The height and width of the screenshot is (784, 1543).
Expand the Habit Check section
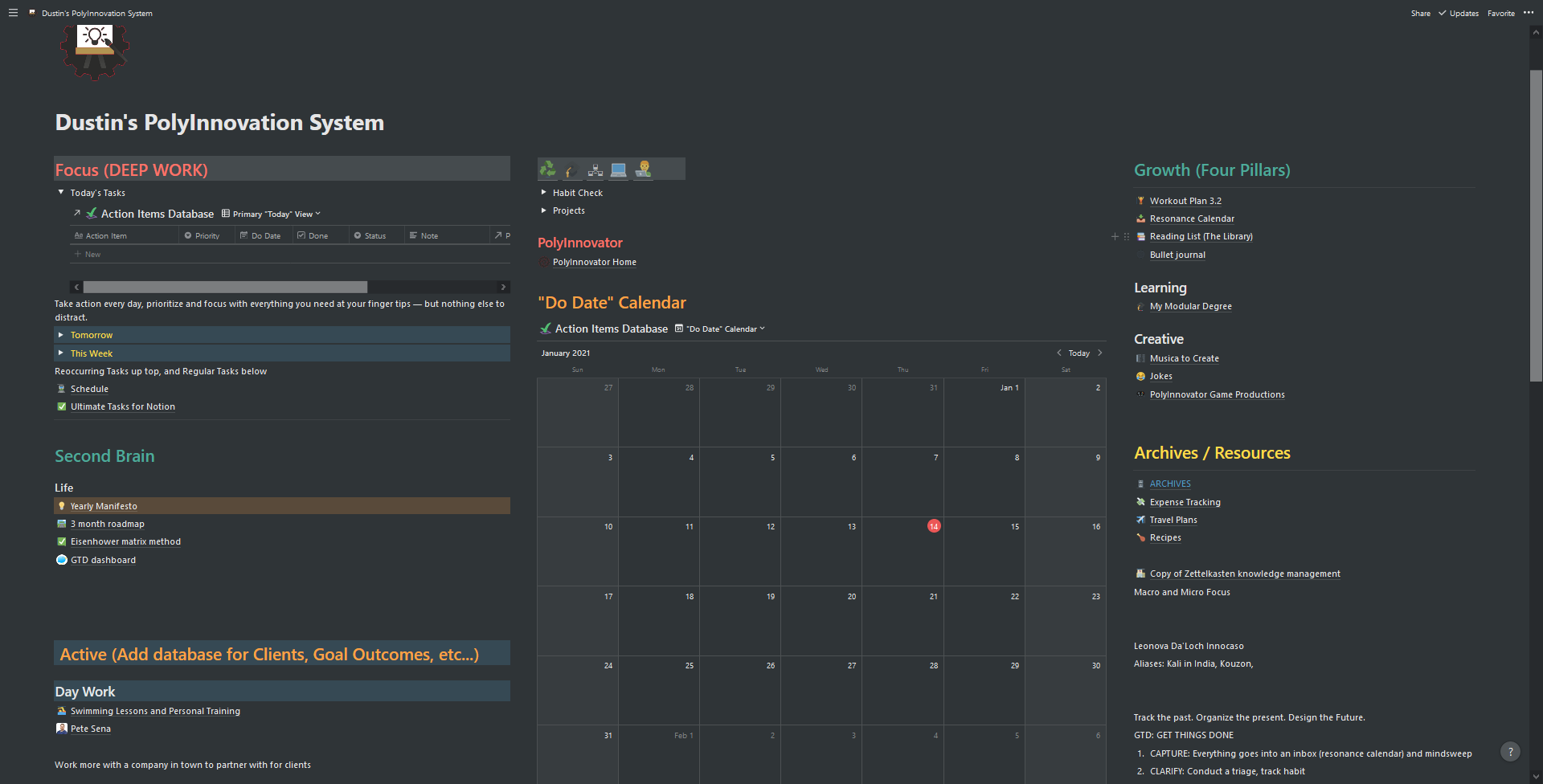click(544, 193)
